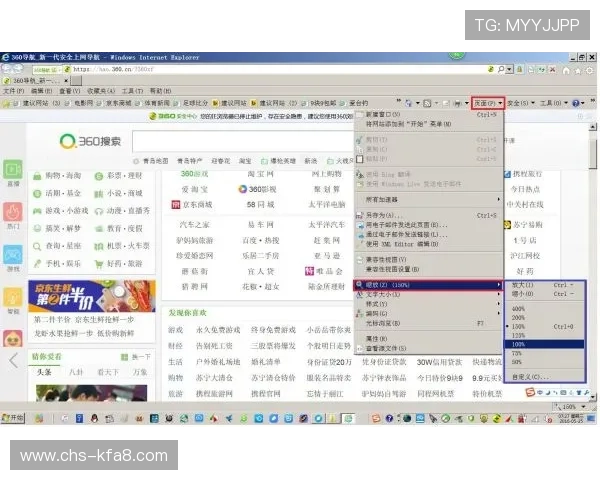Select the highlighted 100% zoom option
Viewport: 600px width, 480px height.
[x=545, y=344]
